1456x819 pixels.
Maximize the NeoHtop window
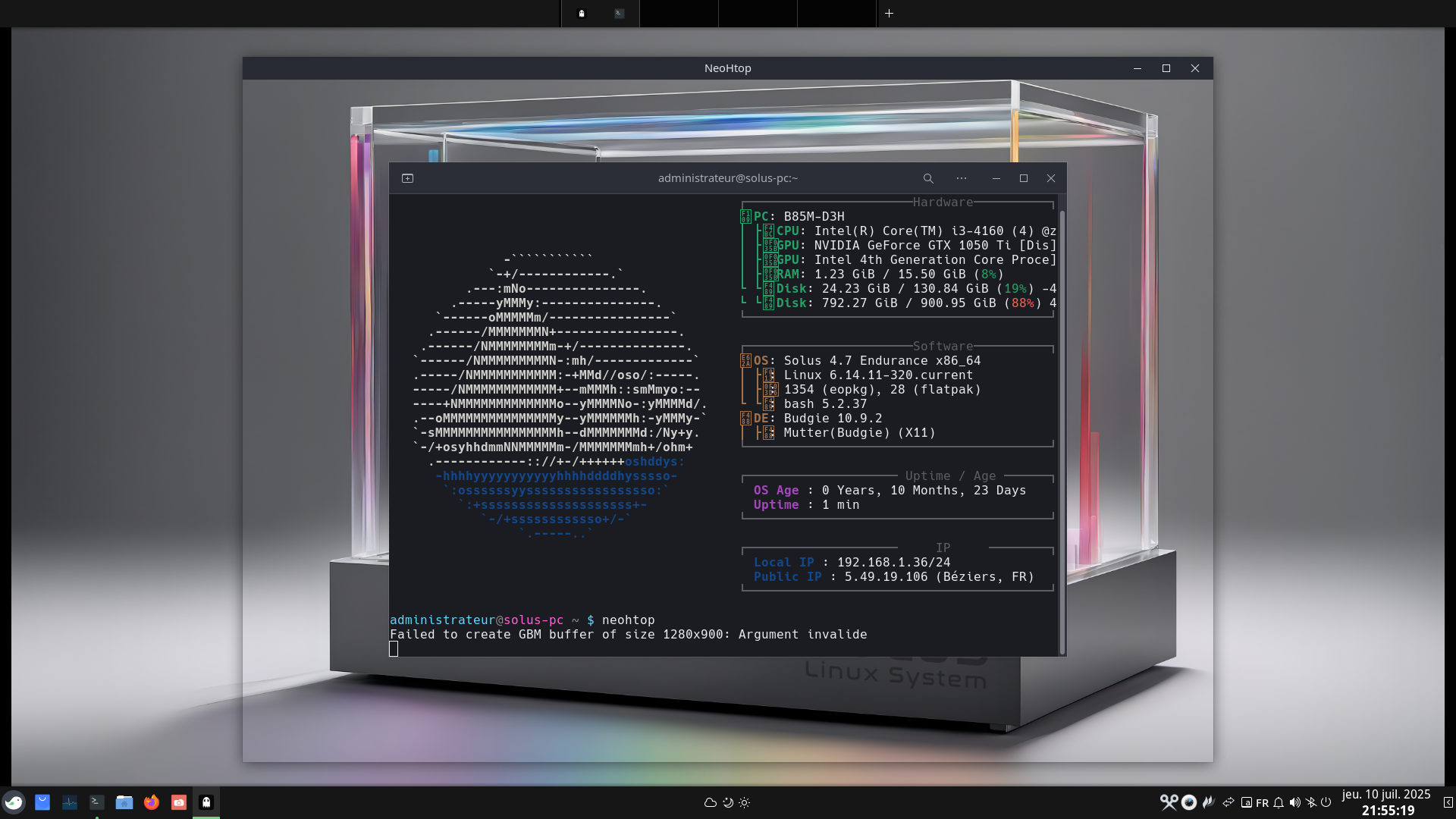1166,68
